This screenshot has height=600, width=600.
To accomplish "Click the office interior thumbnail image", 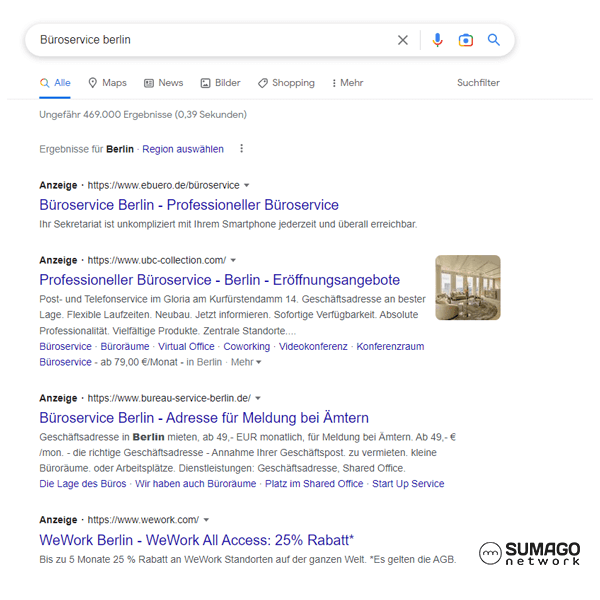I will tap(468, 287).
